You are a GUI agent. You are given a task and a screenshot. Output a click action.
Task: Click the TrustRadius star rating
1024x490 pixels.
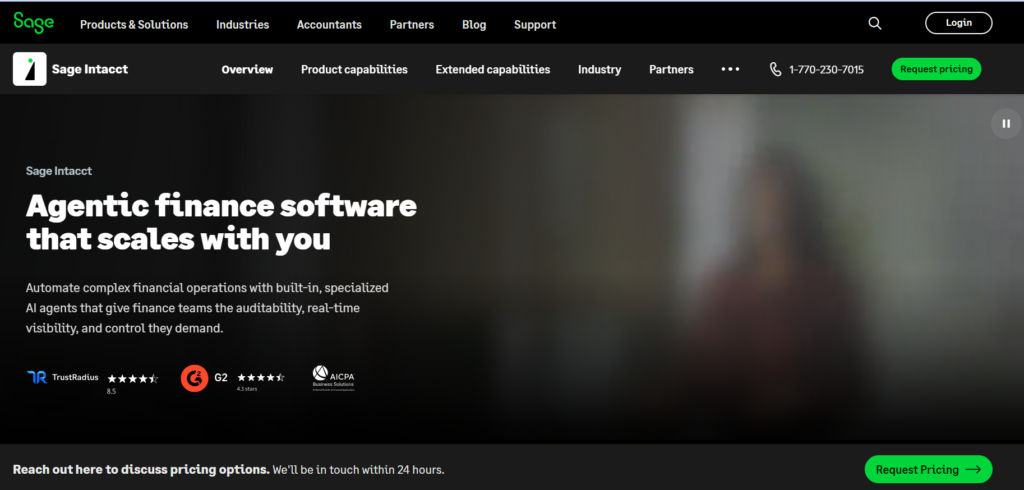[133, 378]
